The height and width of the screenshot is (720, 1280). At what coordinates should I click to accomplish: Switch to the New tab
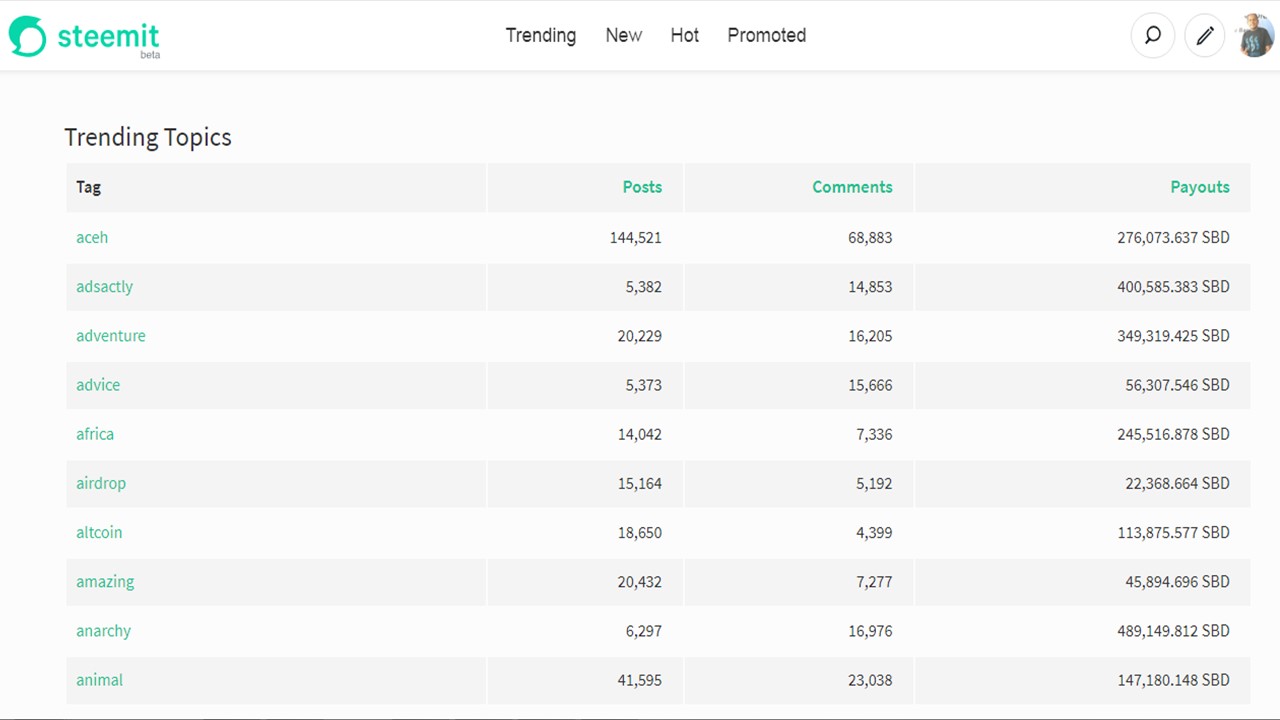623,35
